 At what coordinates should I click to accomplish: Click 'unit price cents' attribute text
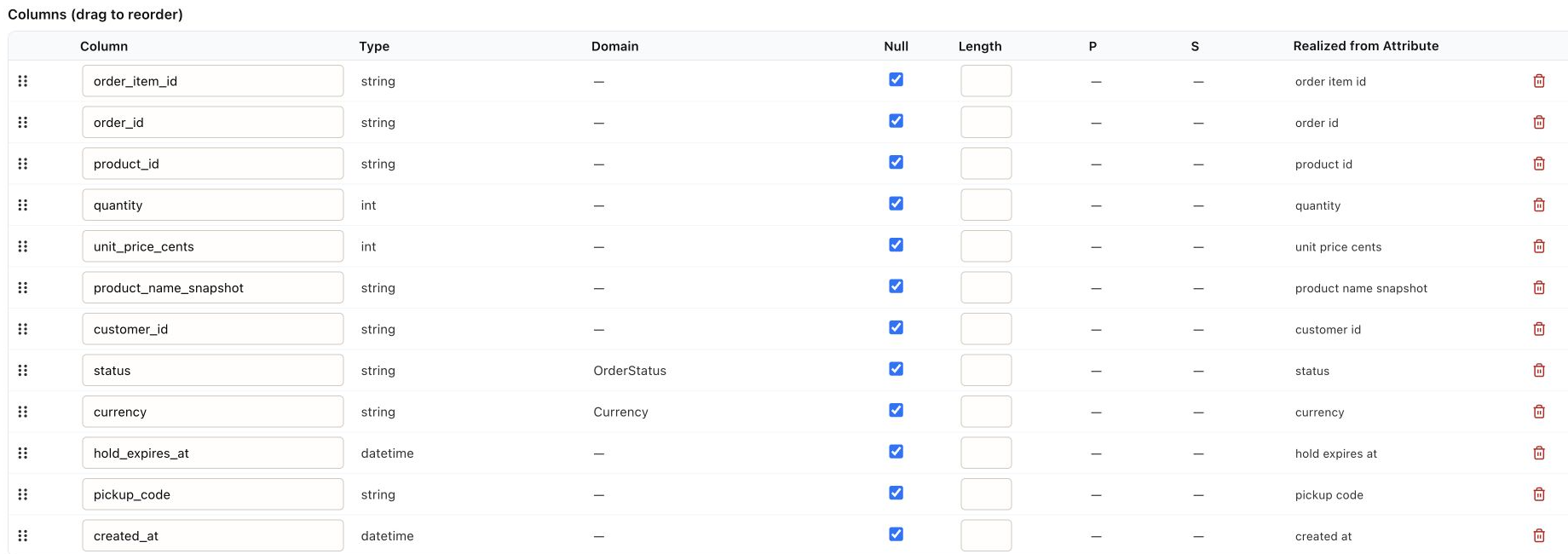click(x=1338, y=247)
